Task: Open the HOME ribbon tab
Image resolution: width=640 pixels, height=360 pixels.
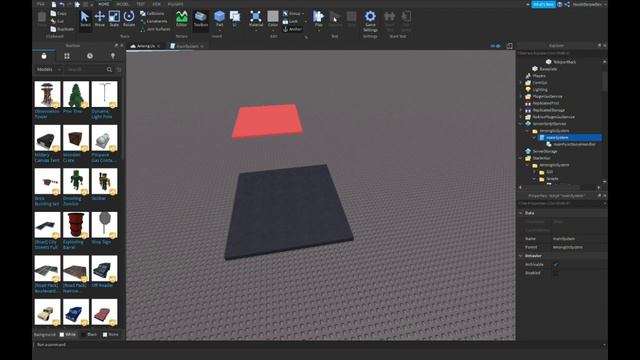Action: coord(104,4)
